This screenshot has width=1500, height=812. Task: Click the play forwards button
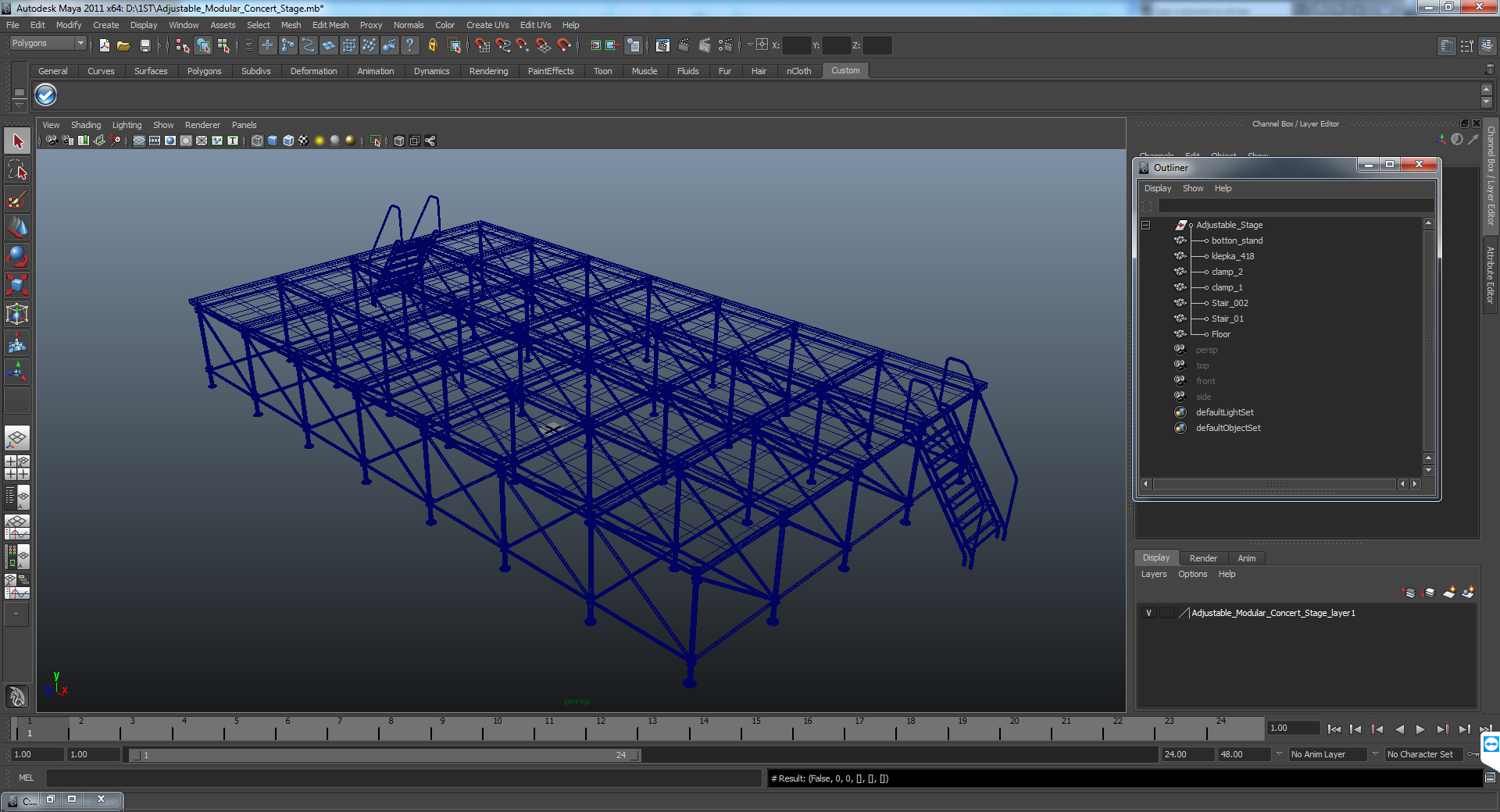[1420, 729]
